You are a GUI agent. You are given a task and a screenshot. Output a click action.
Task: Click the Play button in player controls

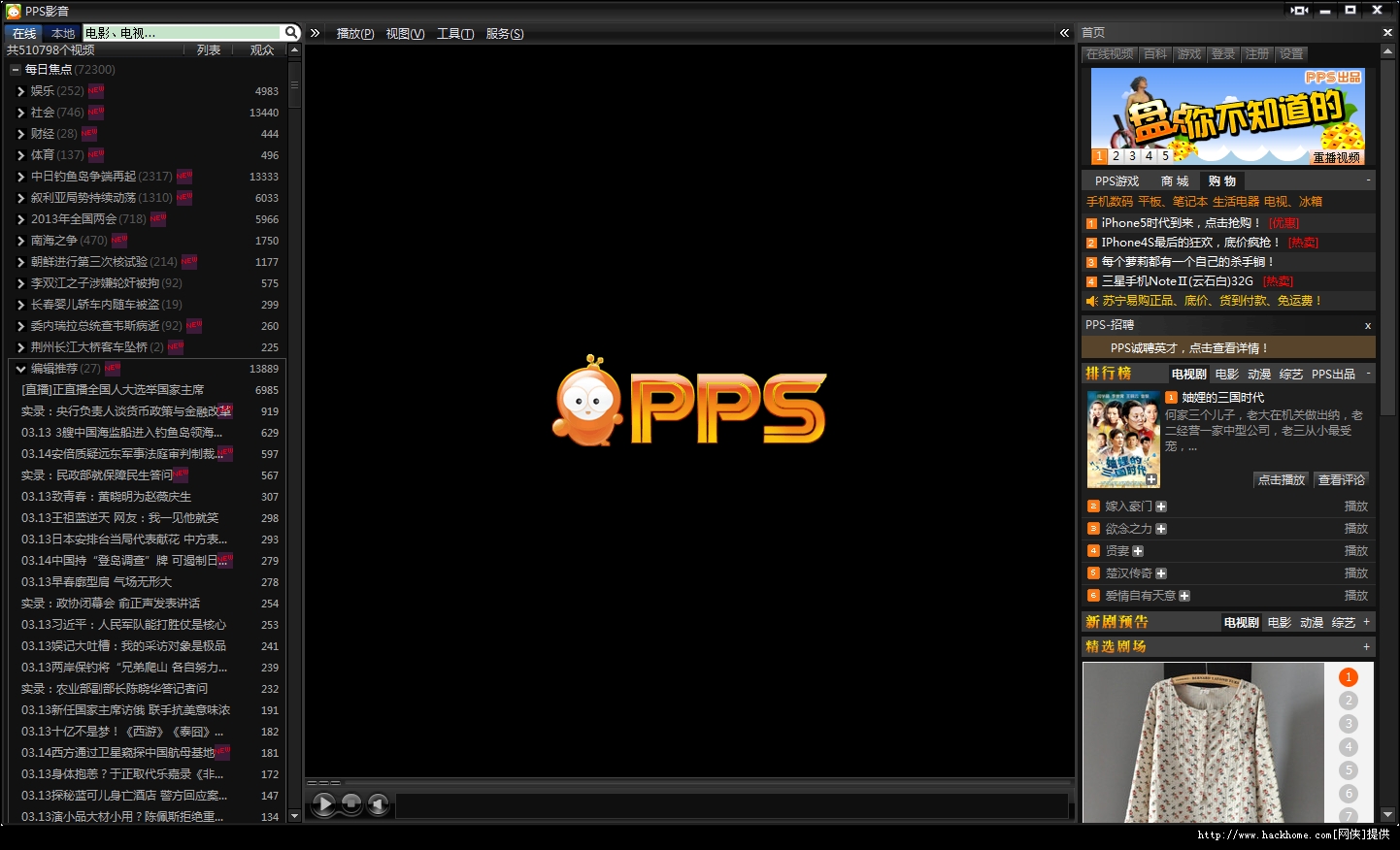(x=324, y=803)
